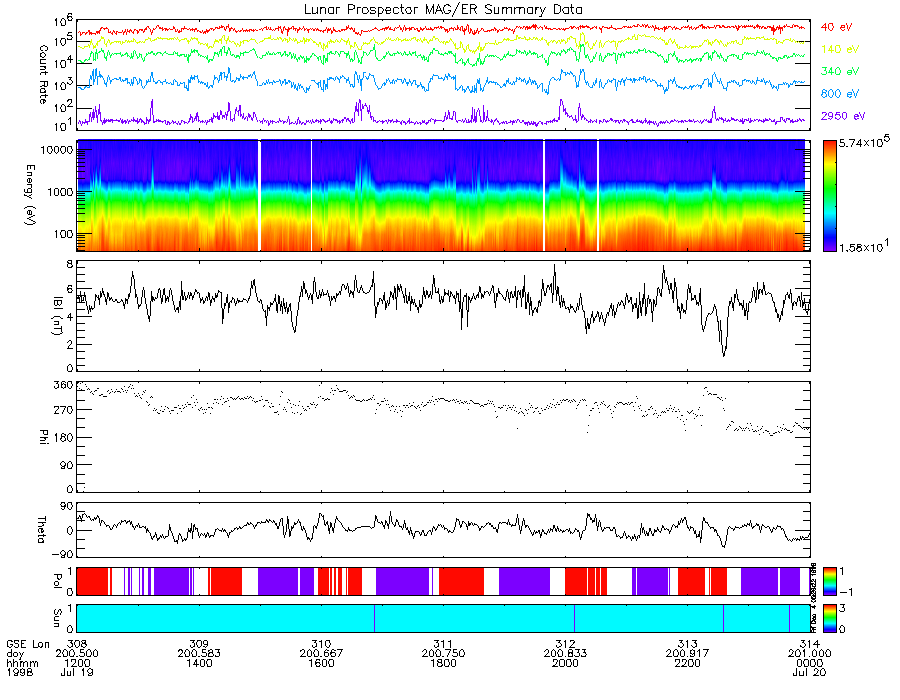The width and height of the screenshot is (900, 700).
Task: Click the 800 eV legend label
Action: [840, 94]
